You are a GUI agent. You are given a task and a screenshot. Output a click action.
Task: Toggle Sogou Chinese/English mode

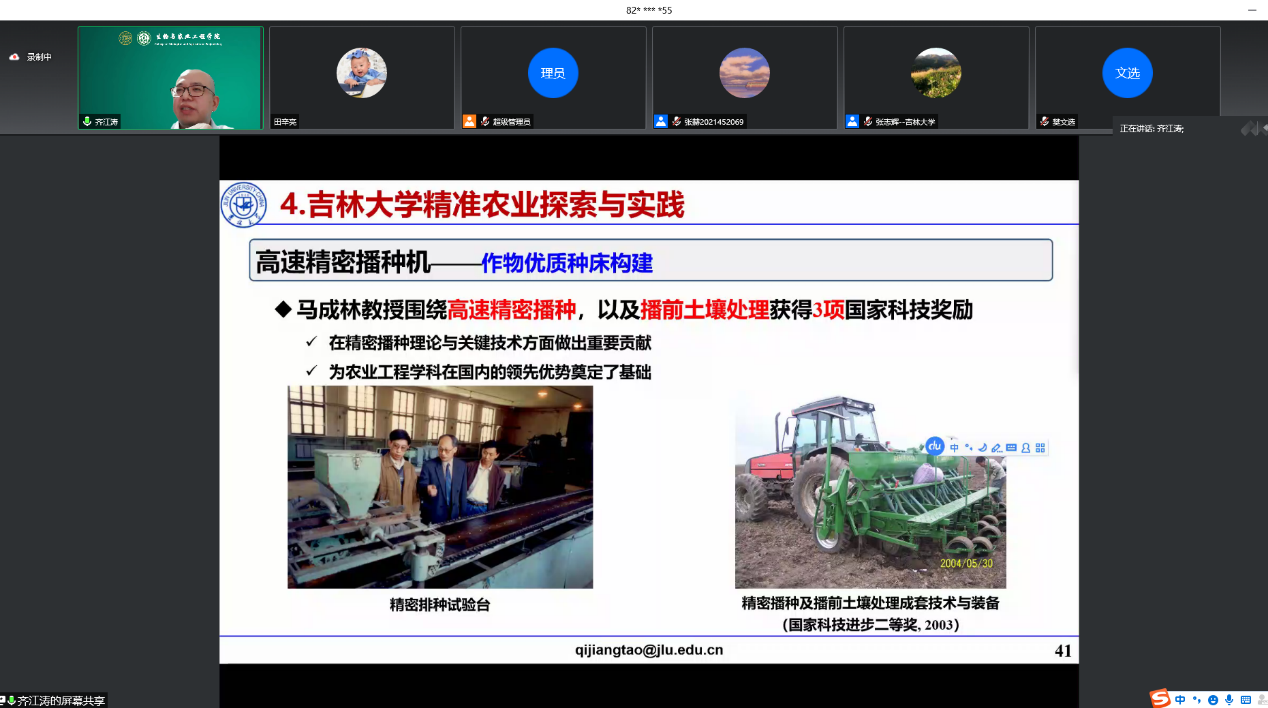click(1180, 699)
